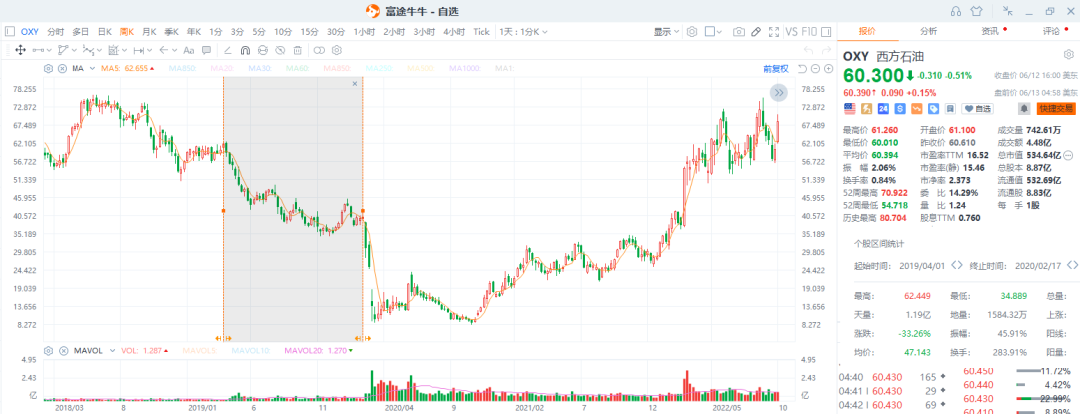
Task: Close the range selection overlay
Action: tap(355, 83)
